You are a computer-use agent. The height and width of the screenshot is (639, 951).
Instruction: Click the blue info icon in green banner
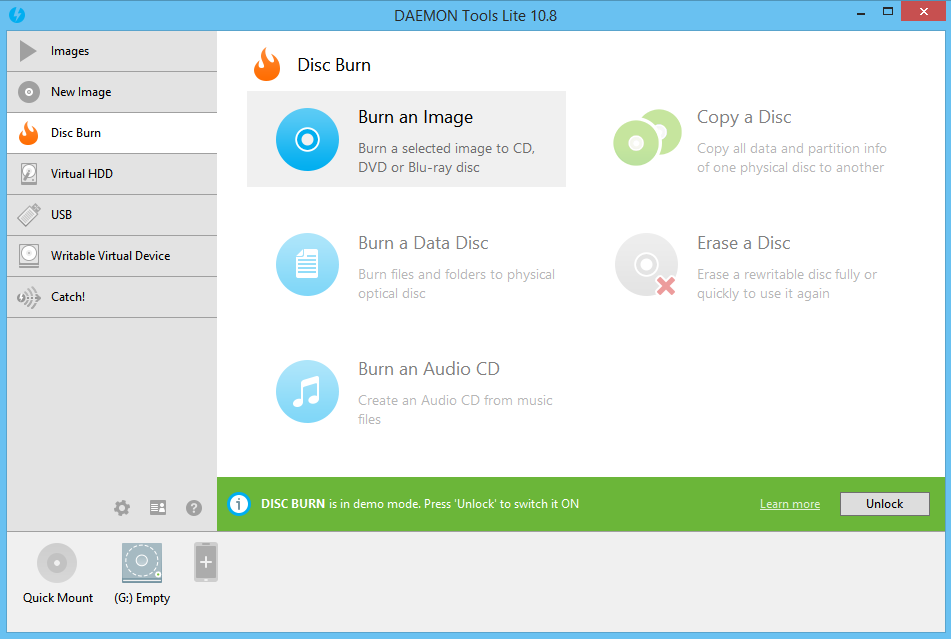point(238,504)
